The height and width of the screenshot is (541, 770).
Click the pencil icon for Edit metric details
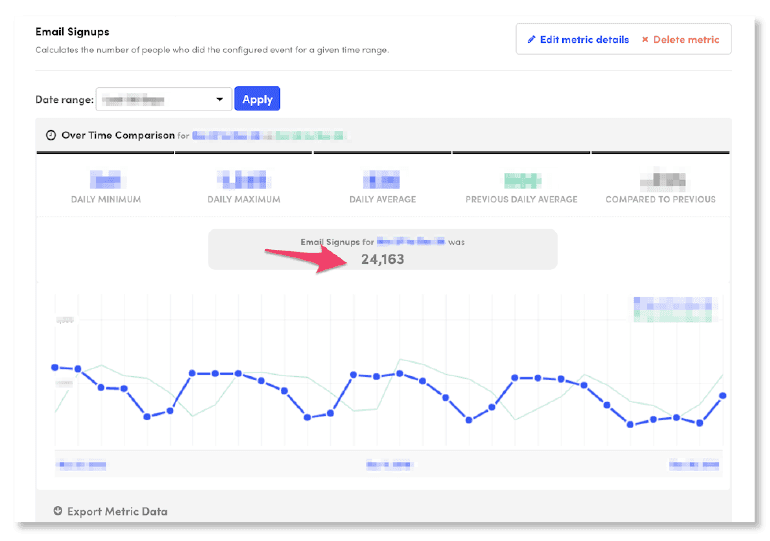(x=532, y=40)
